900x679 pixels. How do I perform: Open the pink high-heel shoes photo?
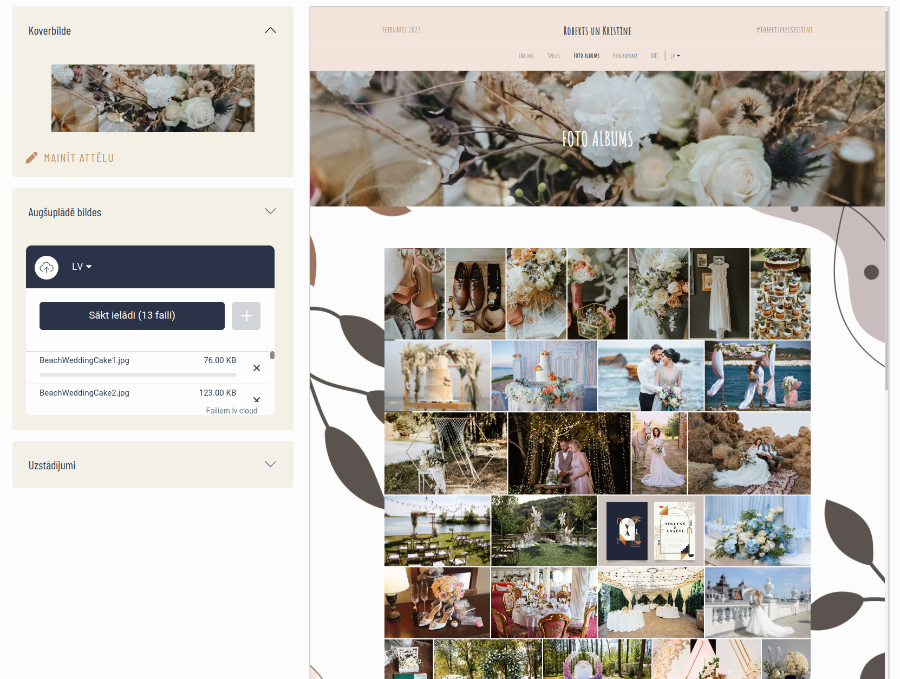pyautogui.click(x=414, y=294)
